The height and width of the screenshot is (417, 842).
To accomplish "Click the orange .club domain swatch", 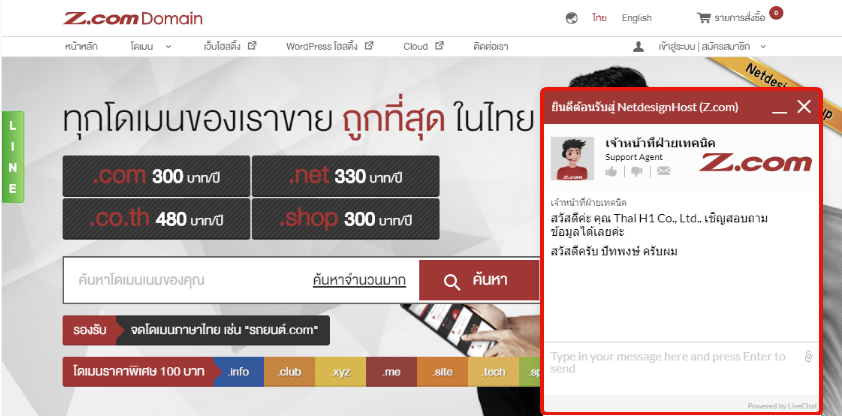I will click(x=289, y=371).
